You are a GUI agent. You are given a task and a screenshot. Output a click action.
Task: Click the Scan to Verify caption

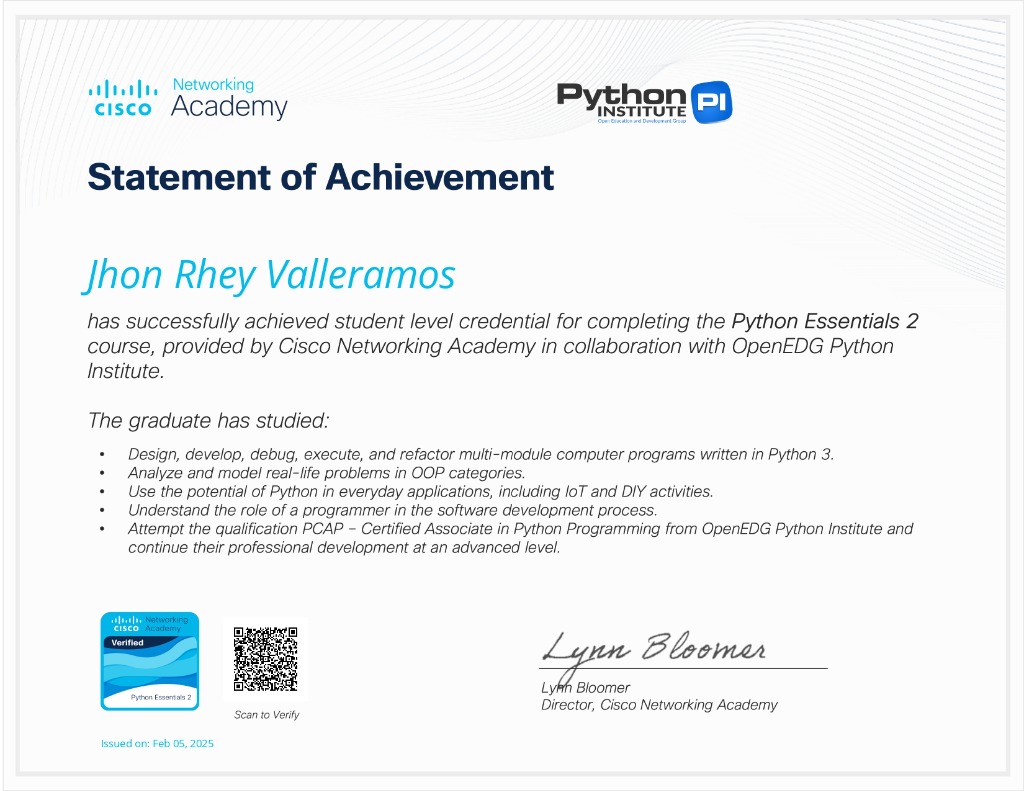pos(266,715)
